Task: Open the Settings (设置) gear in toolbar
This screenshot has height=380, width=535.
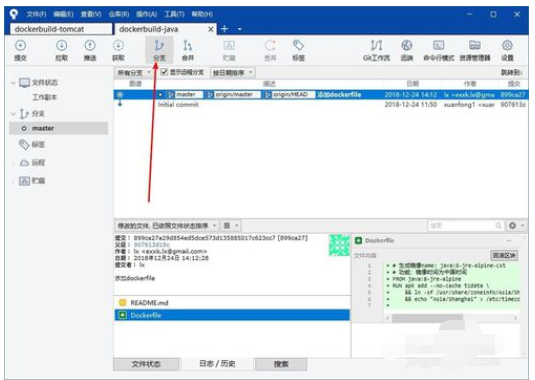Action: (507, 45)
